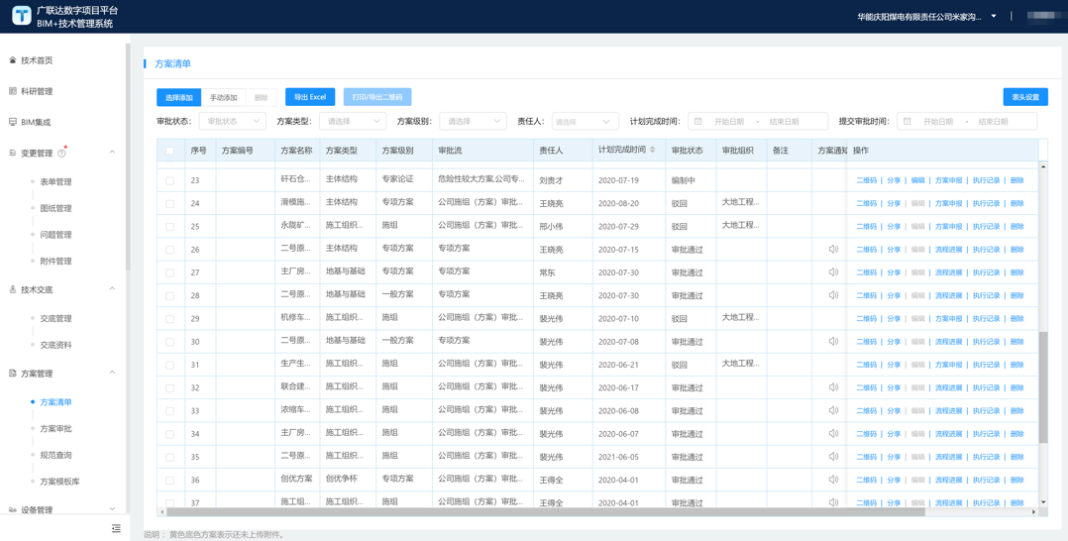This screenshot has width=1068, height=541.
Task: Click the speaker notice icon in row 36
Action: tap(833, 480)
